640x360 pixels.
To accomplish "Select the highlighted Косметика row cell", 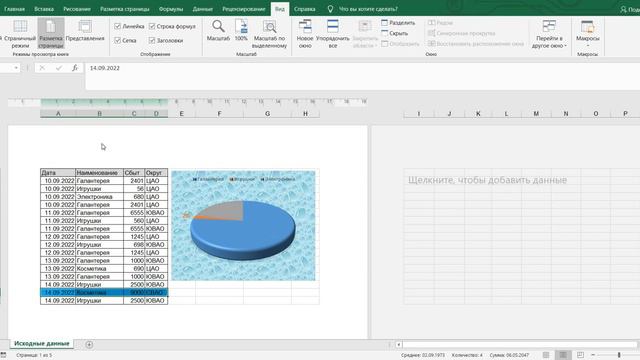I will pos(99,293).
